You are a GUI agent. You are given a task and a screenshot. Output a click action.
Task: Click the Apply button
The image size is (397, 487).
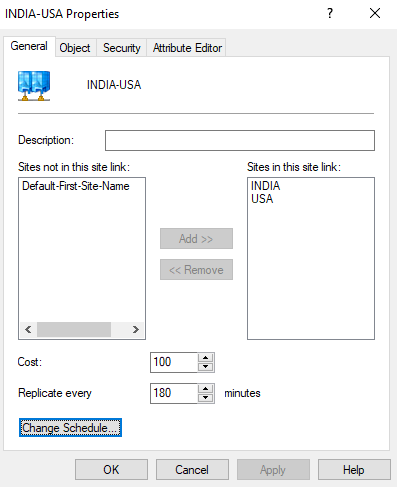tap(273, 470)
